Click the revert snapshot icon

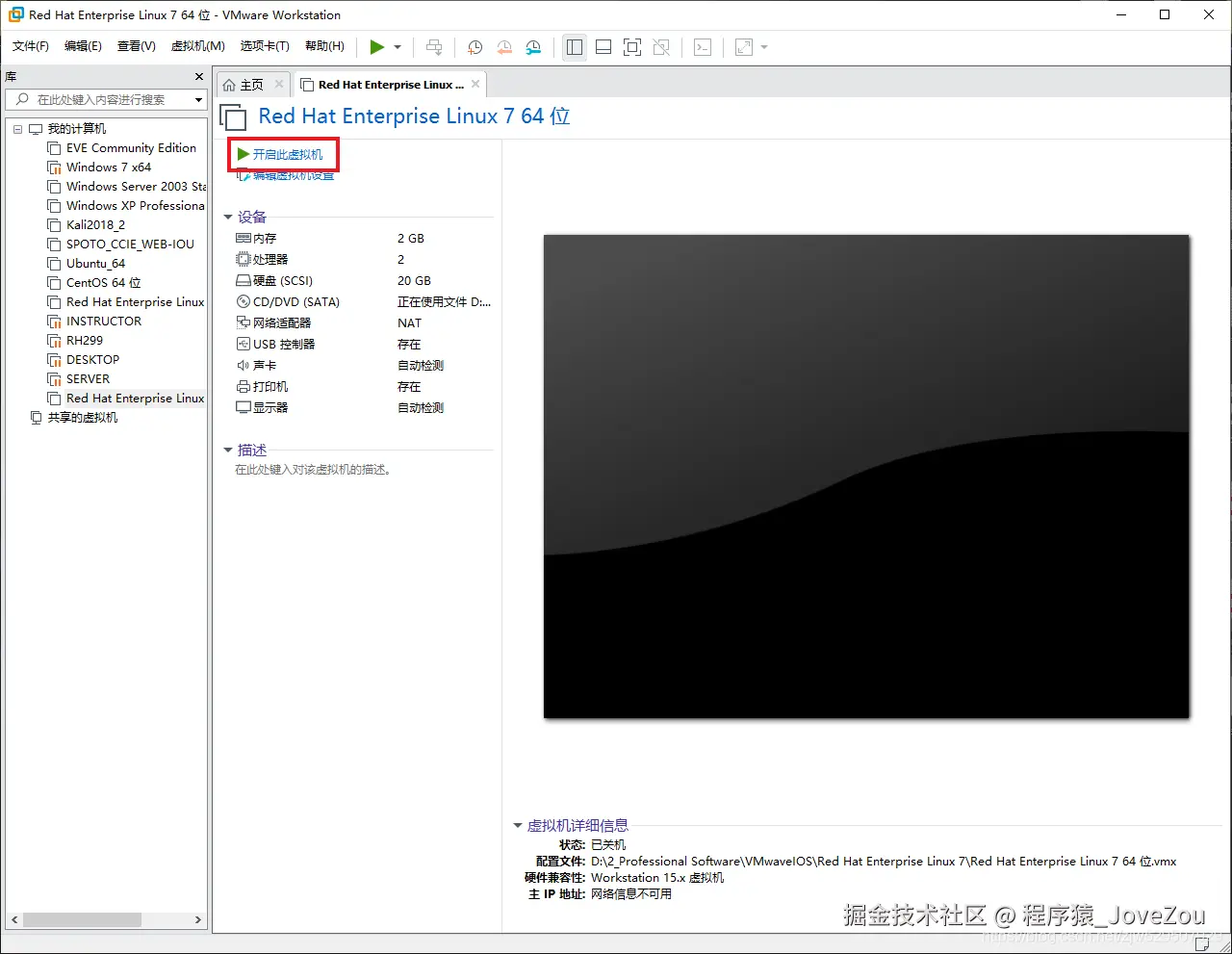click(x=504, y=47)
